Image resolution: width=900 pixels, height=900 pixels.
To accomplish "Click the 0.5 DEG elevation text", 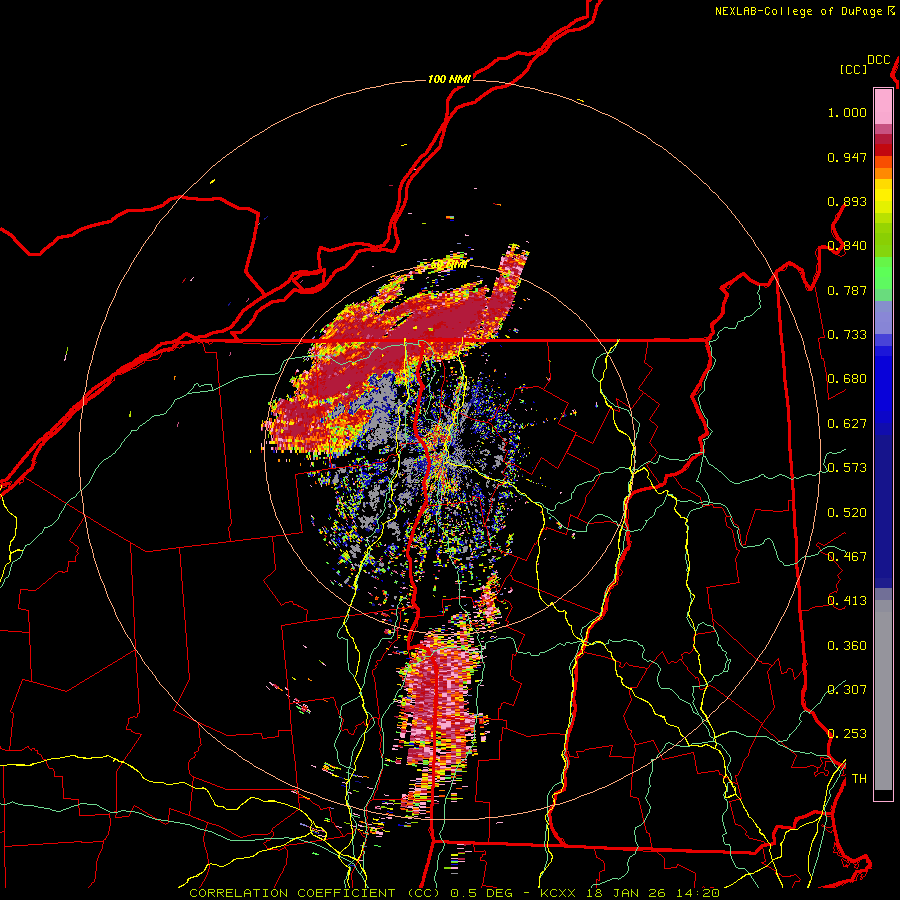I will 481,893.
